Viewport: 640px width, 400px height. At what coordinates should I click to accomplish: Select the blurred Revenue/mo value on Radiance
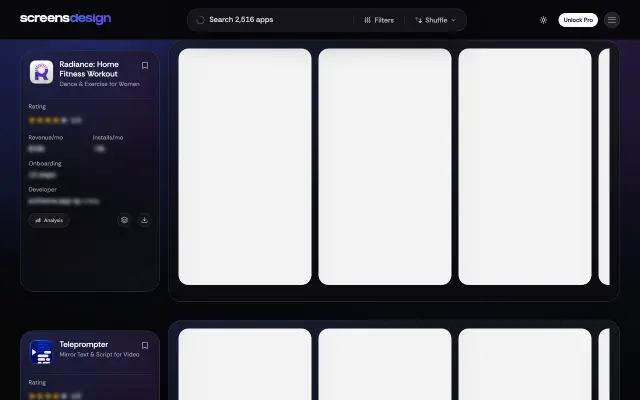pyautogui.click(x=36, y=149)
